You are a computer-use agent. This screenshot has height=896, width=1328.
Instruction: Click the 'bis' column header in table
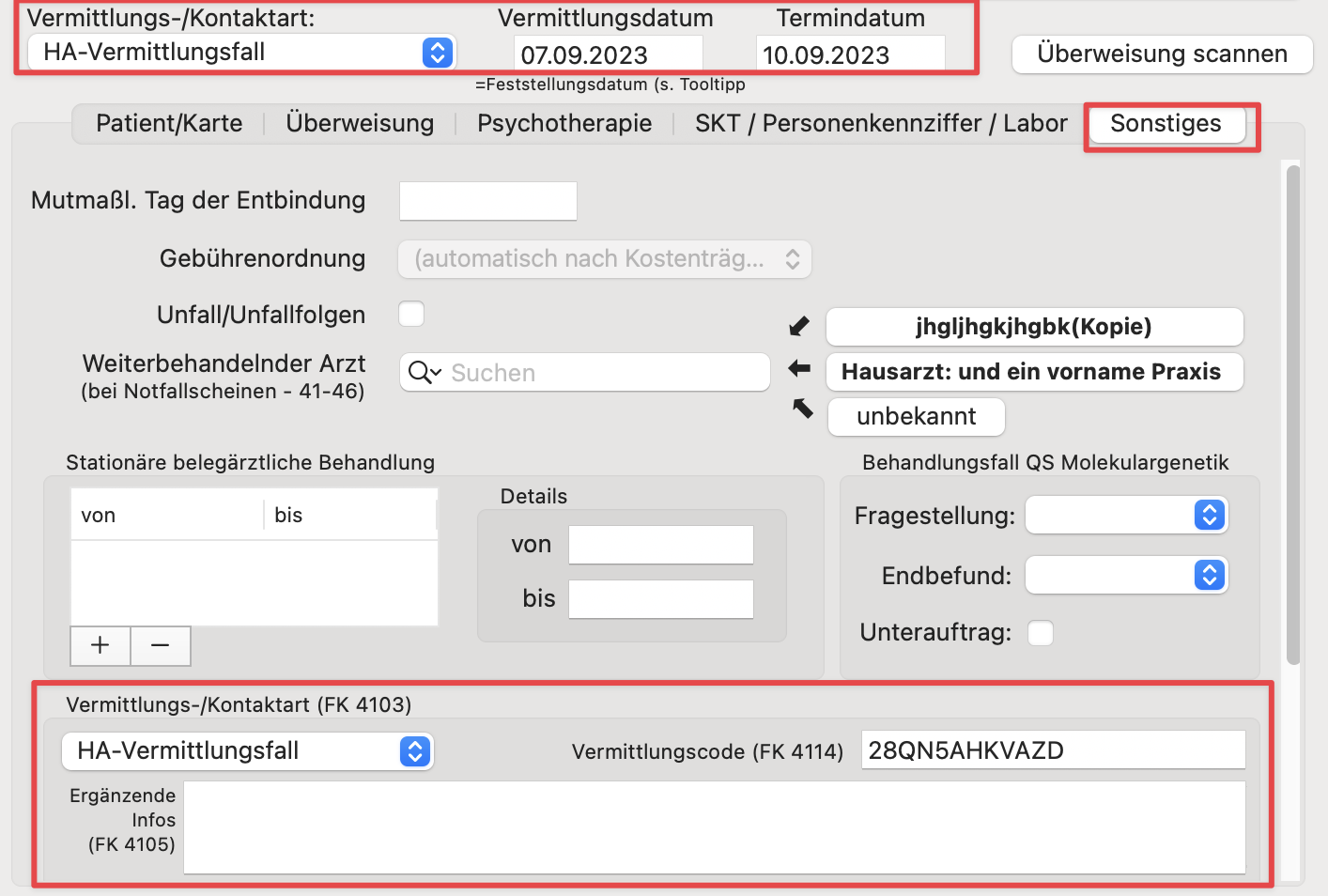click(351, 515)
